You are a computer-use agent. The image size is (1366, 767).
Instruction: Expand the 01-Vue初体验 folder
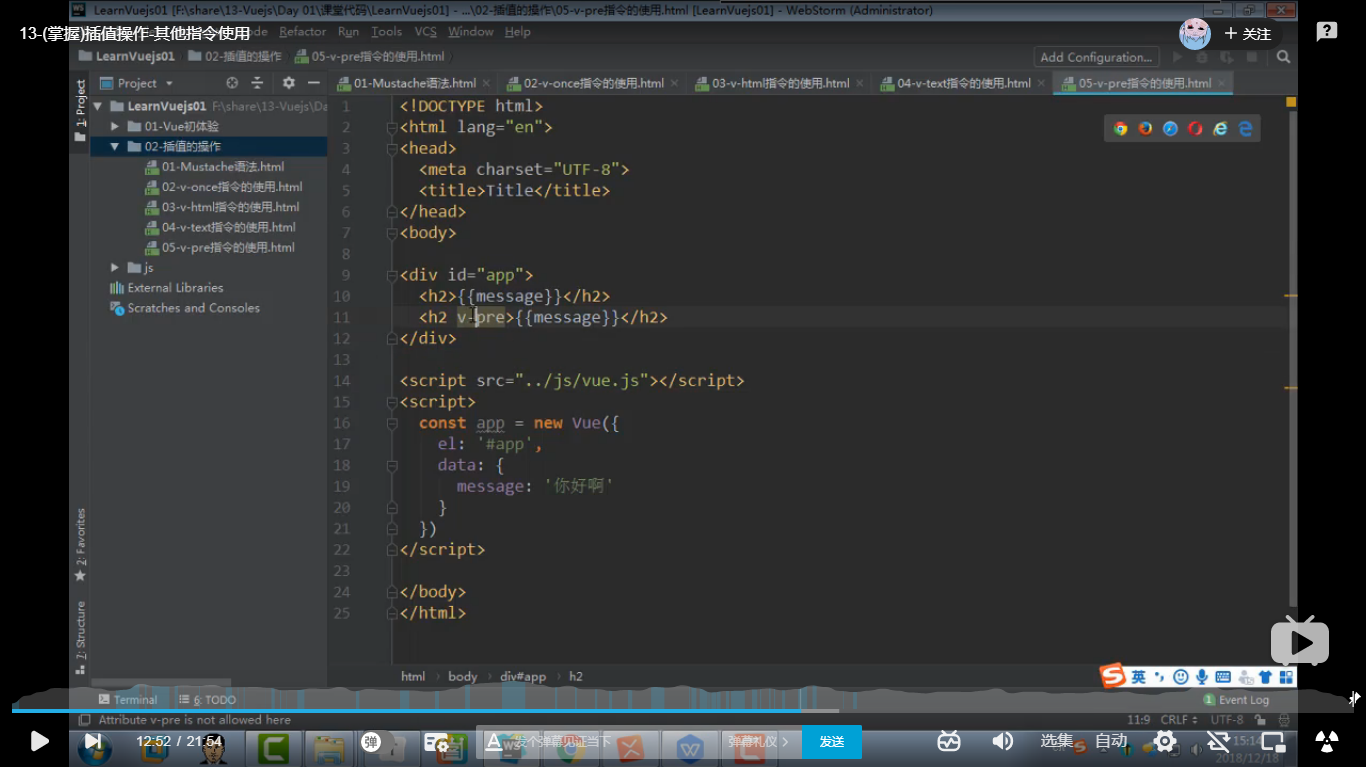115,126
